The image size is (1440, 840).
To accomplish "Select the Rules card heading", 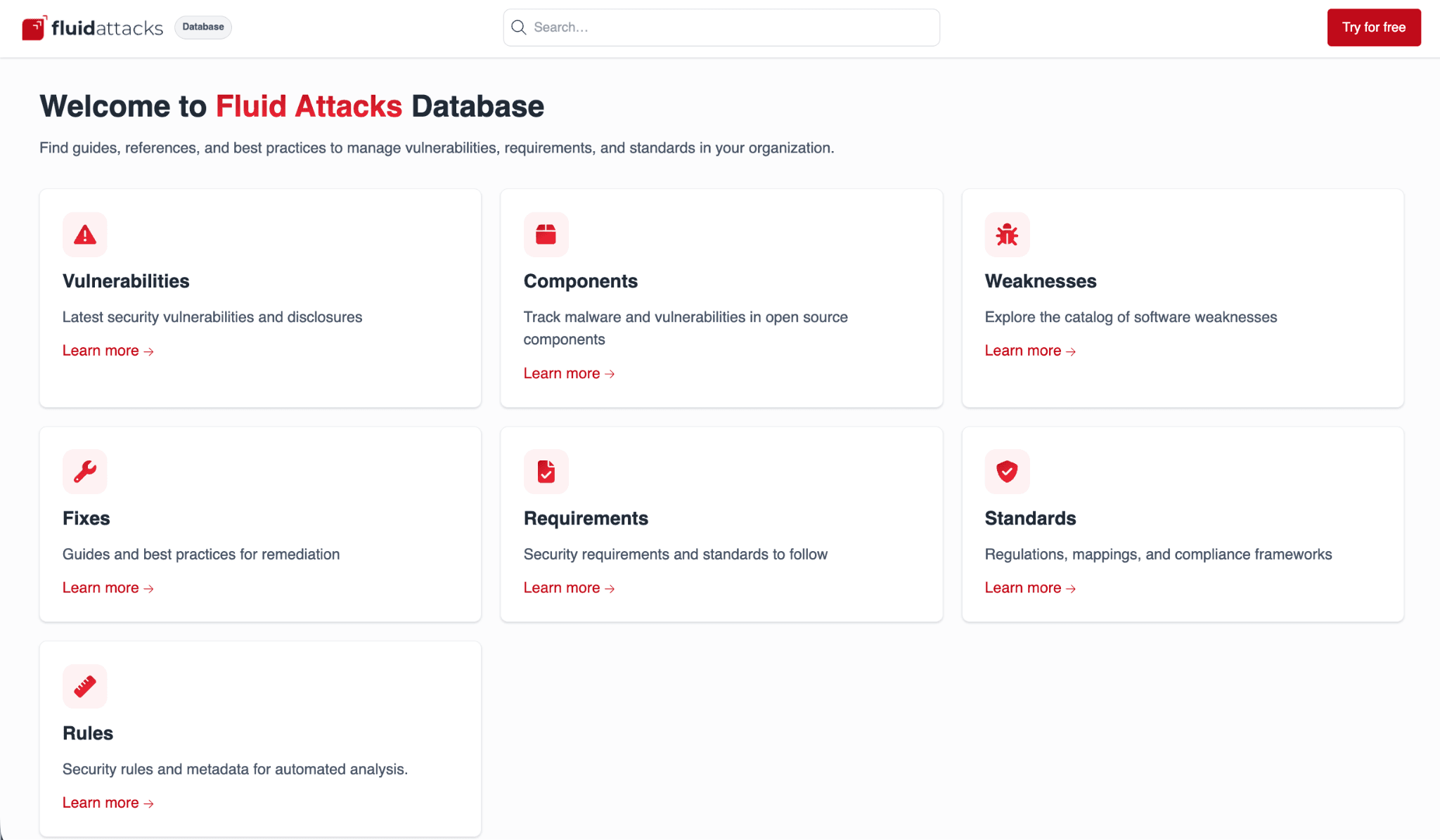I will click(88, 733).
